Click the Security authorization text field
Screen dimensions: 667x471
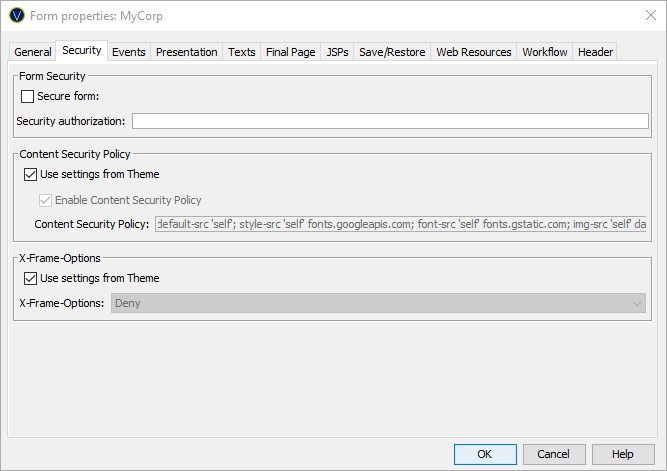coord(390,121)
